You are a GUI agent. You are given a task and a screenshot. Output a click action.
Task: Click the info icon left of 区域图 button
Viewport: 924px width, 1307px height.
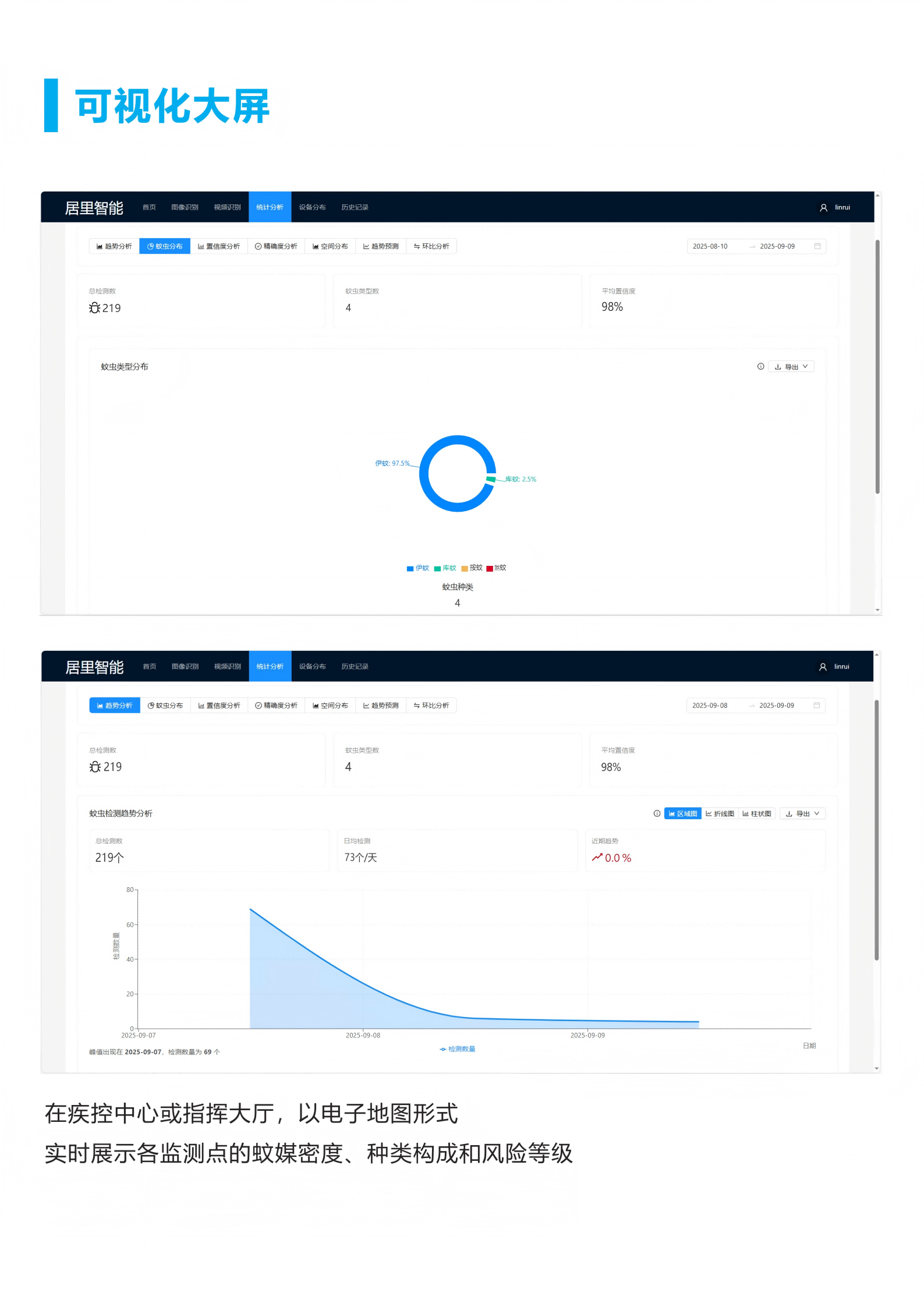(x=657, y=813)
